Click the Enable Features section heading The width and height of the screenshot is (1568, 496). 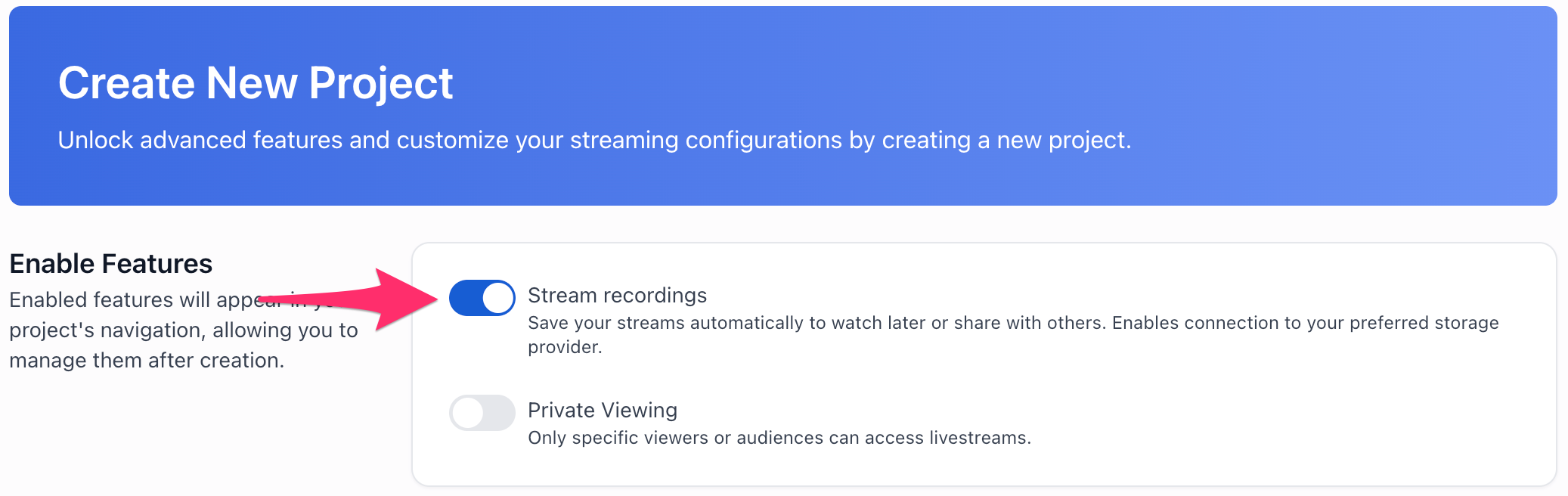pyautogui.click(x=110, y=264)
